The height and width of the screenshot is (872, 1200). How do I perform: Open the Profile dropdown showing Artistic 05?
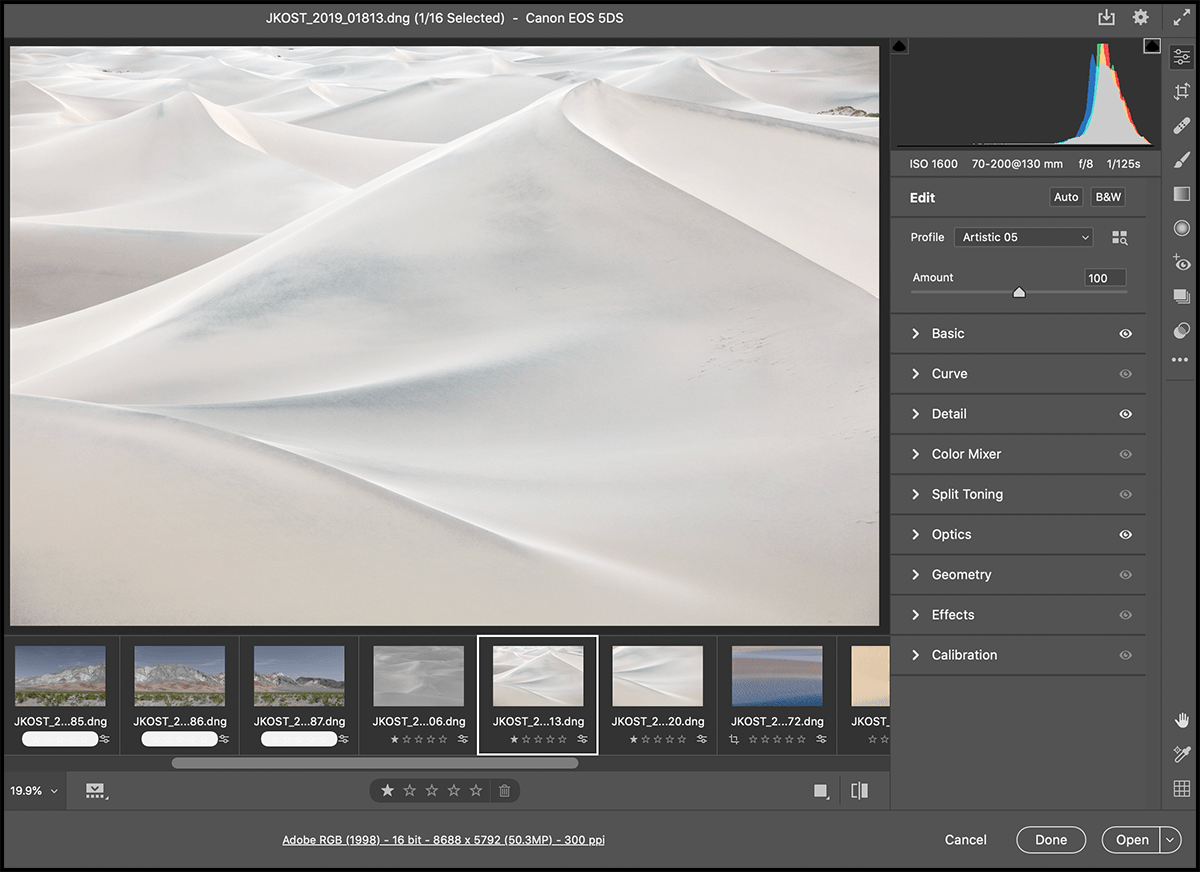pyautogui.click(x=1025, y=237)
